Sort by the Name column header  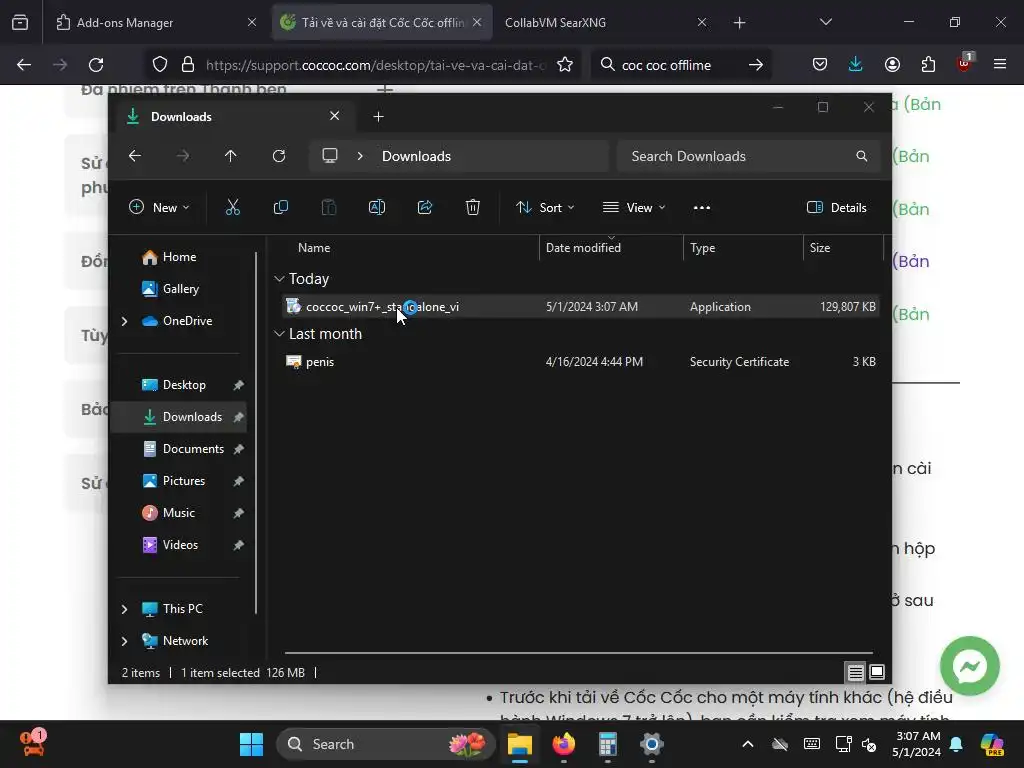[x=409, y=248]
